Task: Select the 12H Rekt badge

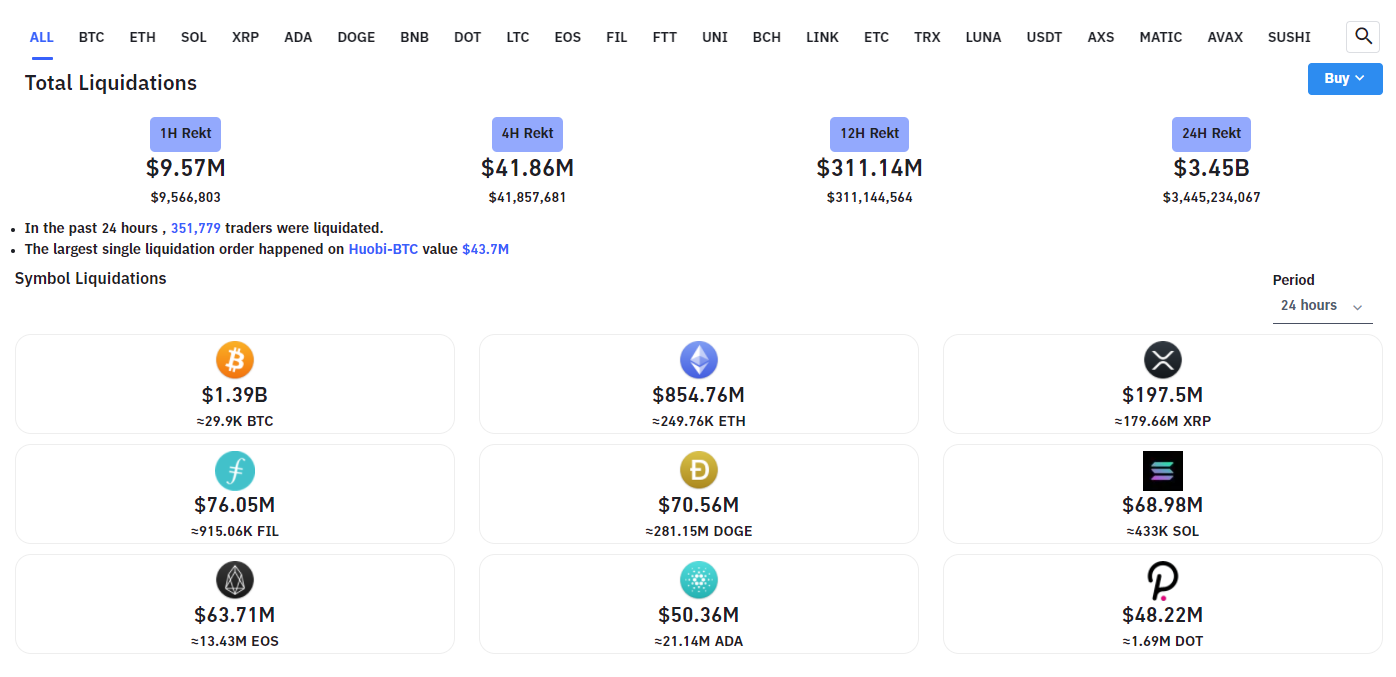Action: click(869, 134)
